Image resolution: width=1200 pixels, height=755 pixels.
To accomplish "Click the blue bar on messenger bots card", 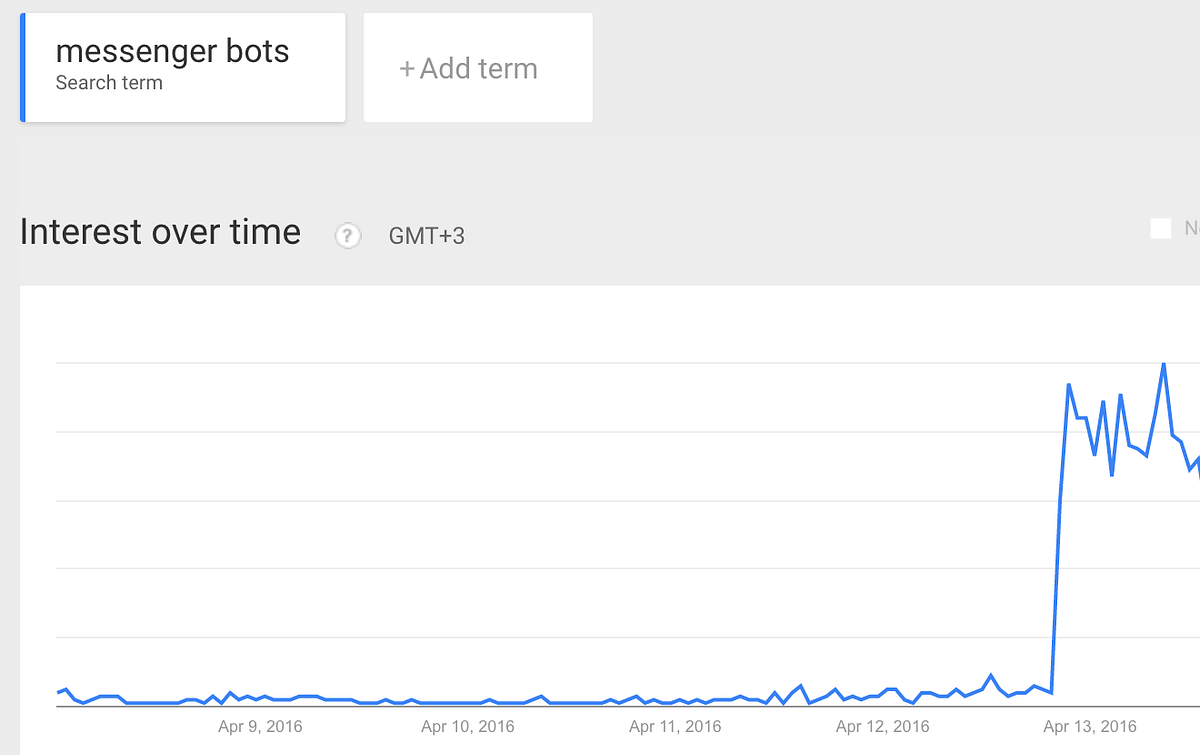I will (23, 68).
